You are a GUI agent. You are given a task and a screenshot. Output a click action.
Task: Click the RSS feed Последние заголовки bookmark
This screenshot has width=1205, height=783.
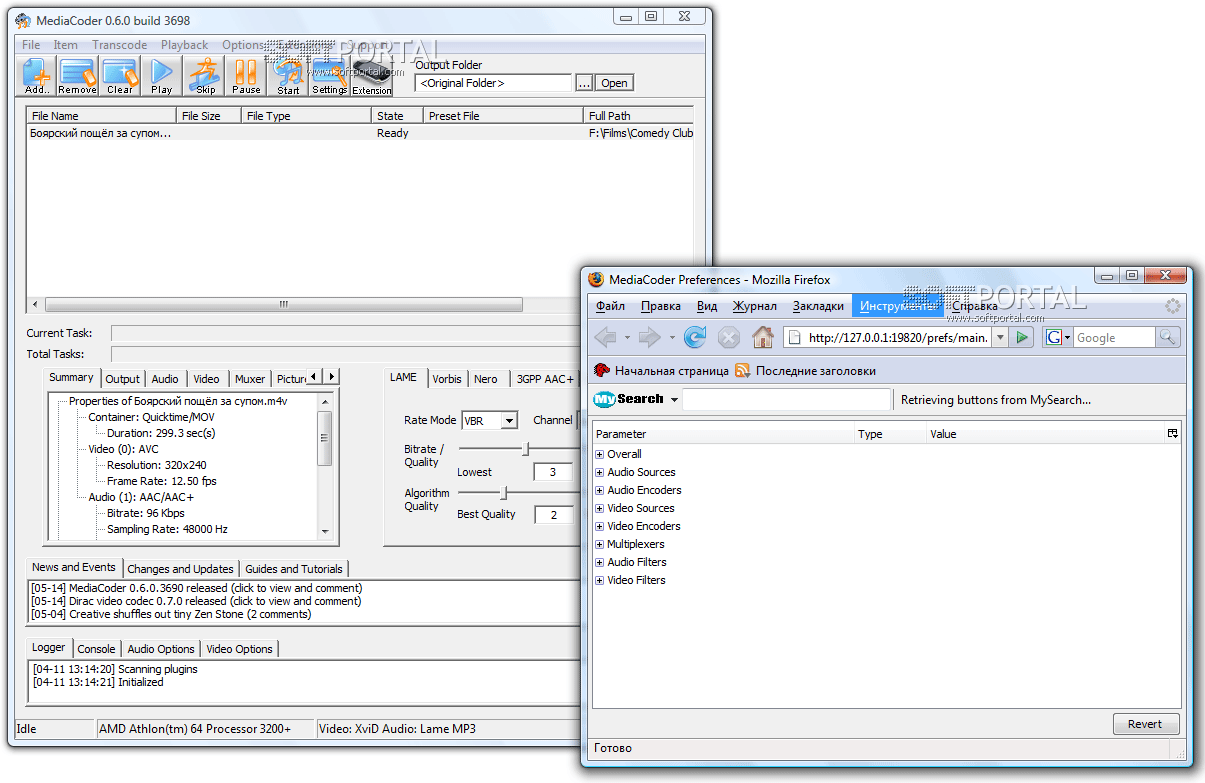pos(805,370)
